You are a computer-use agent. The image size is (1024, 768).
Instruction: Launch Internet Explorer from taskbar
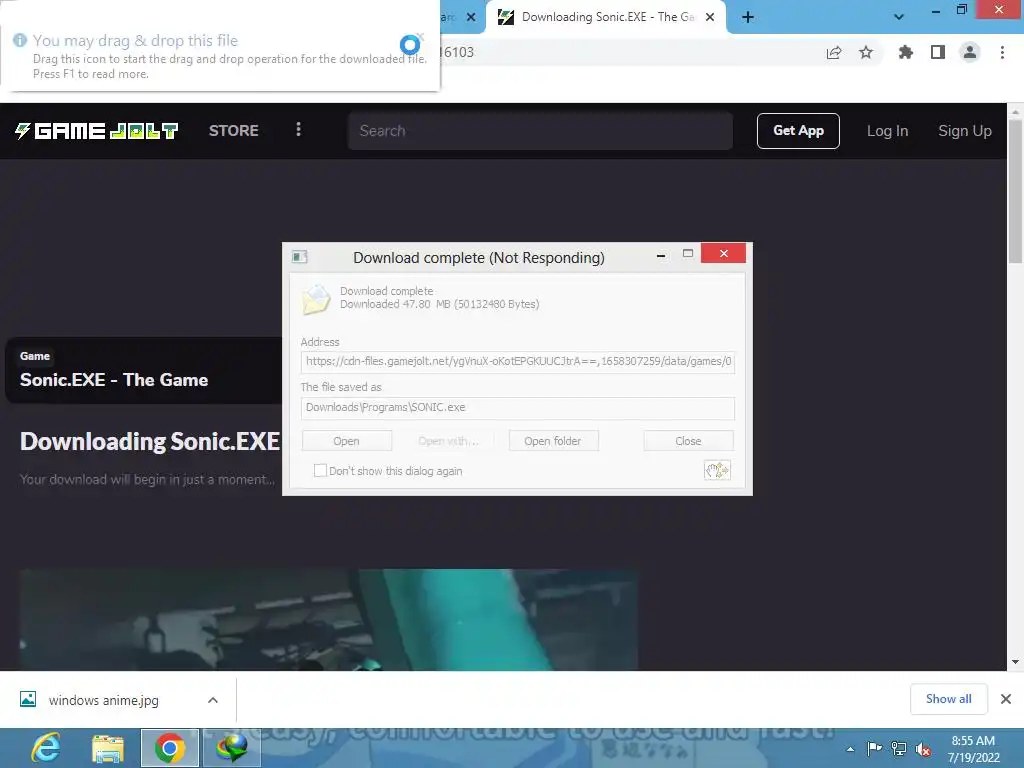pos(46,748)
